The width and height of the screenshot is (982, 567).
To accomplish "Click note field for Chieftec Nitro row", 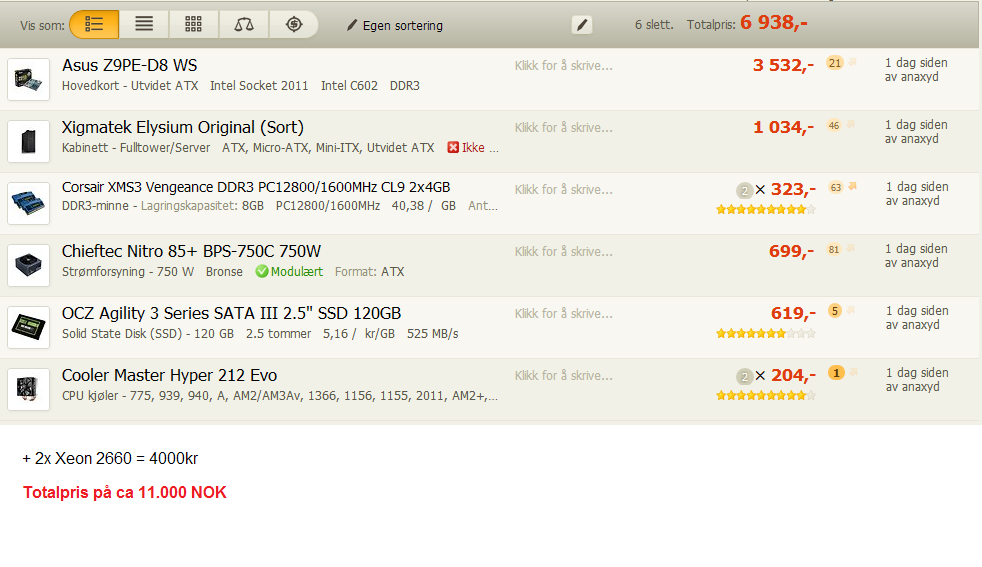I will pos(564,252).
